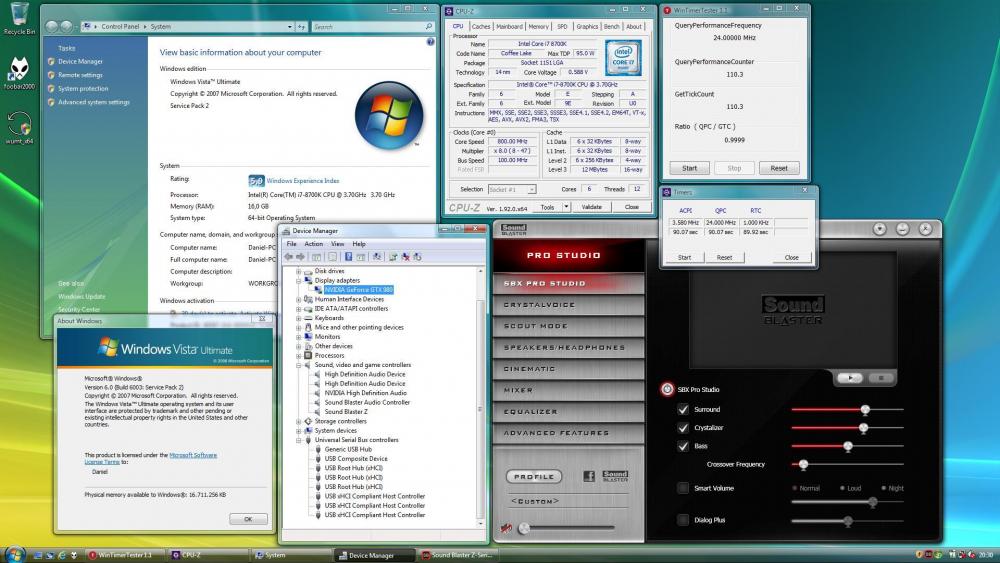1000x563 pixels.
Task: Click the Sound Blaster logo beside Facebook icon
Action: [615, 476]
